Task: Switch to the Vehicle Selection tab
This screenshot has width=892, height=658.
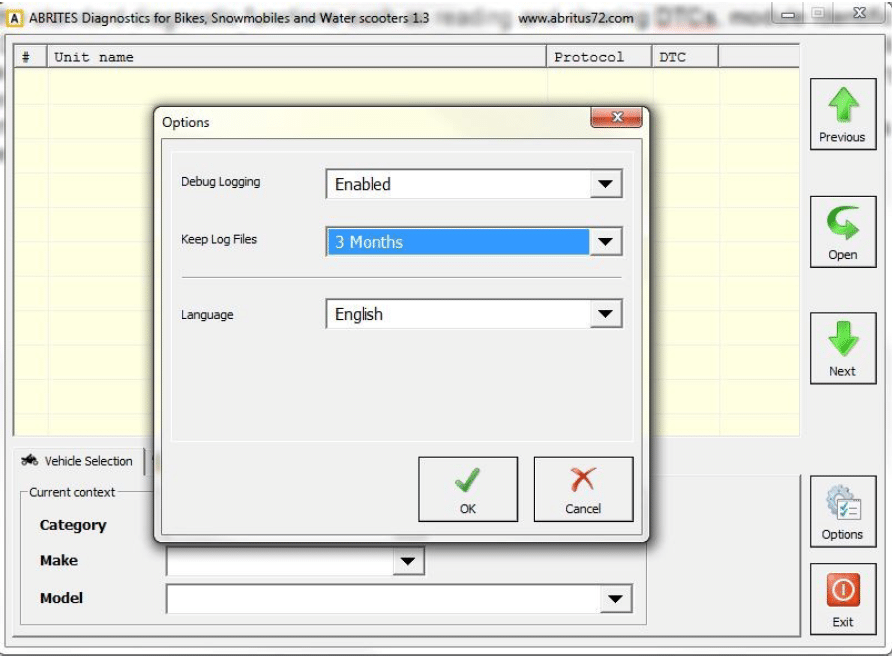Action: coord(78,461)
